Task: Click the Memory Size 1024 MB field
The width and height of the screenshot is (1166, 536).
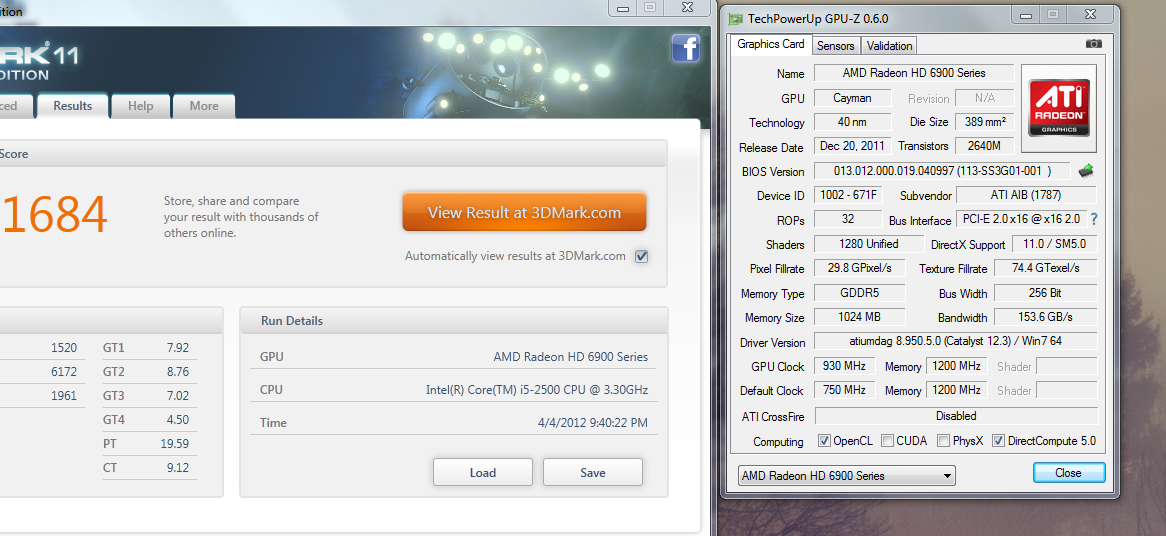Action: coord(860,317)
